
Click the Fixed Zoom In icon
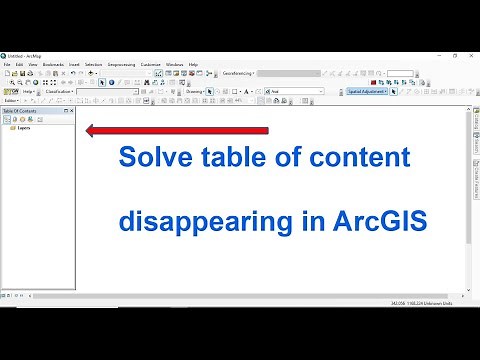click(x=45, y=82)
